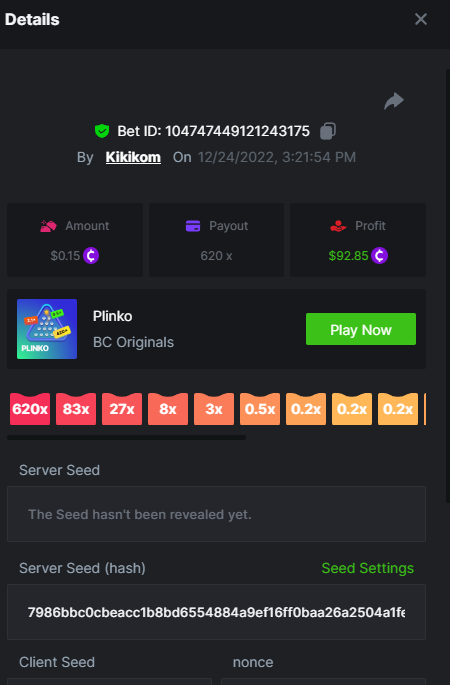Select the 620x multiplier tile
Screen dimensions: 450x685
(30, 409)
